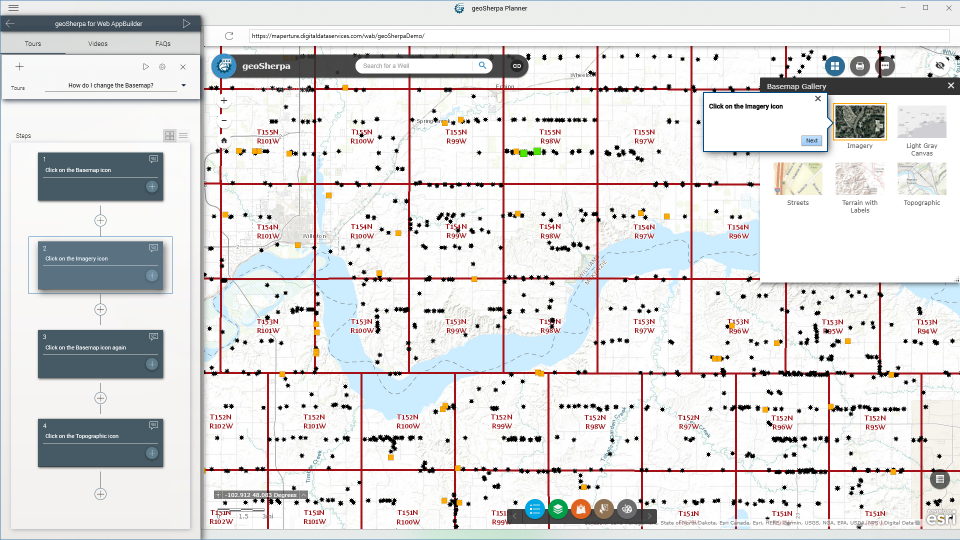This screenshot has height=540, width=960.
Task: Click the map zoom in plus button
Action: coord(224,101)
